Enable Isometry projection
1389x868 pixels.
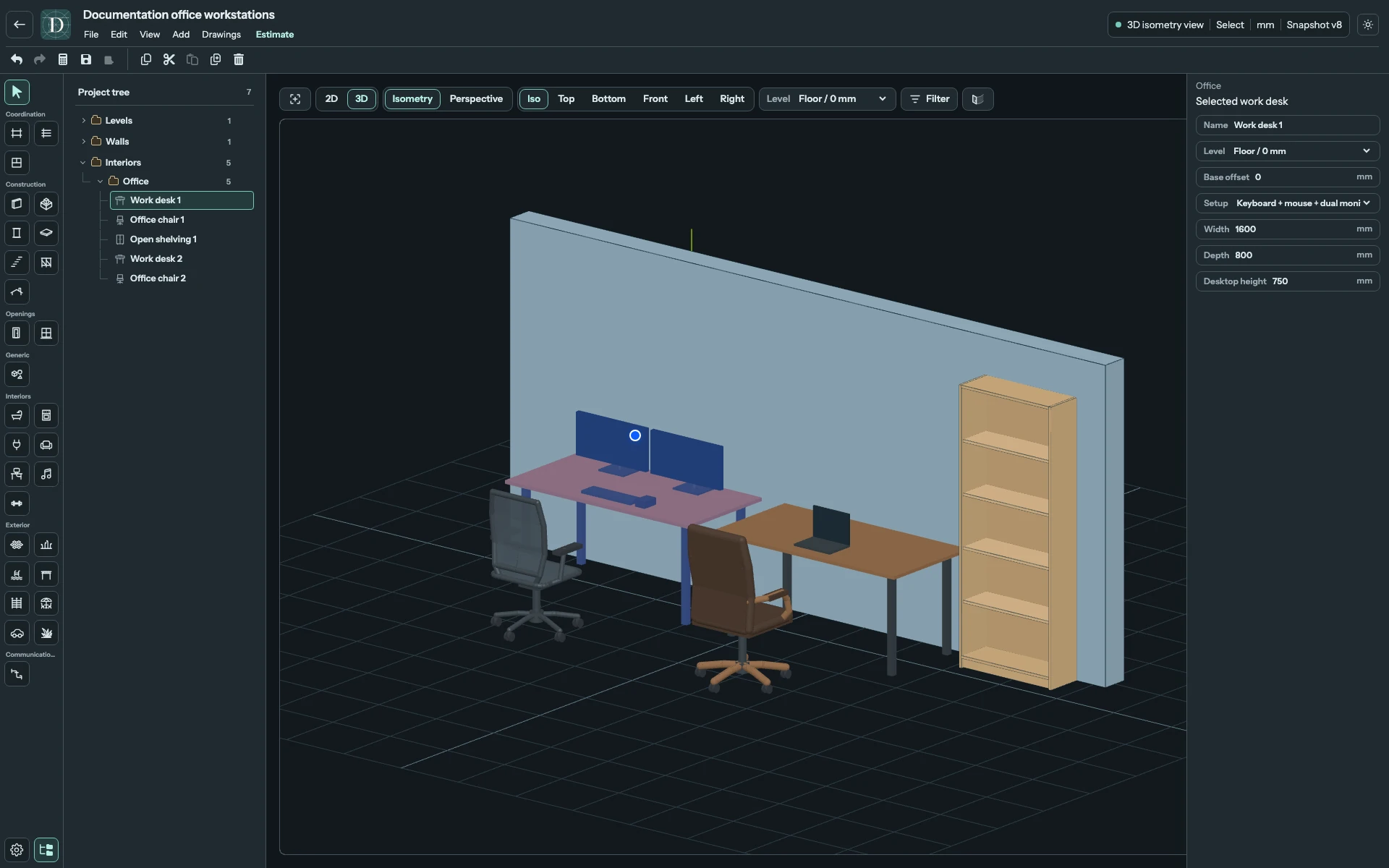[x=412, y=99]
